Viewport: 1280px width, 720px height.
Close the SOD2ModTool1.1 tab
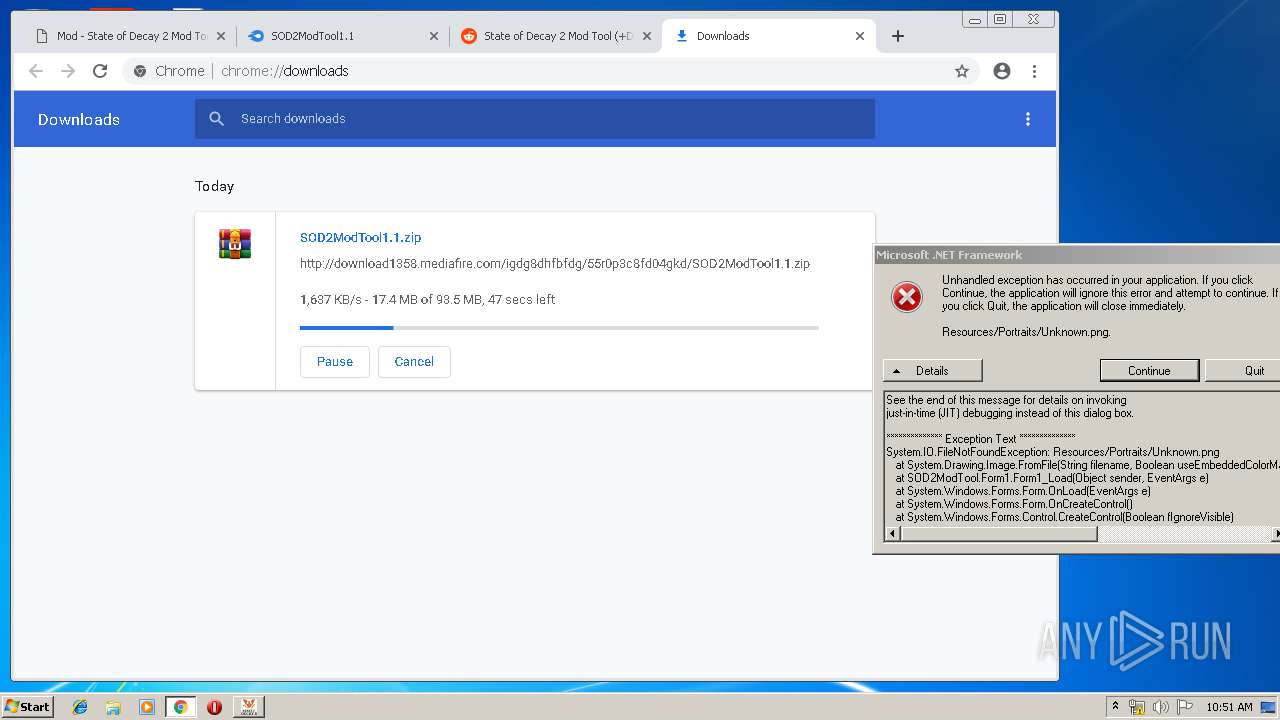[434, 36]
